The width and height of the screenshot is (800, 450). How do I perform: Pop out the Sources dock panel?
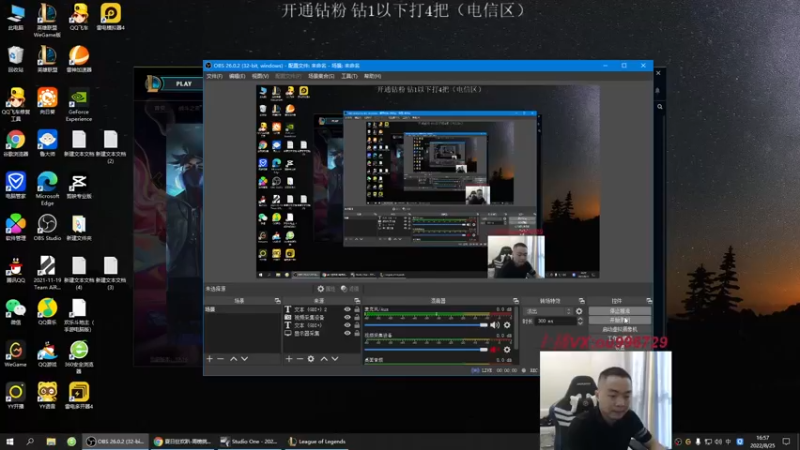(x=357, y=301)
